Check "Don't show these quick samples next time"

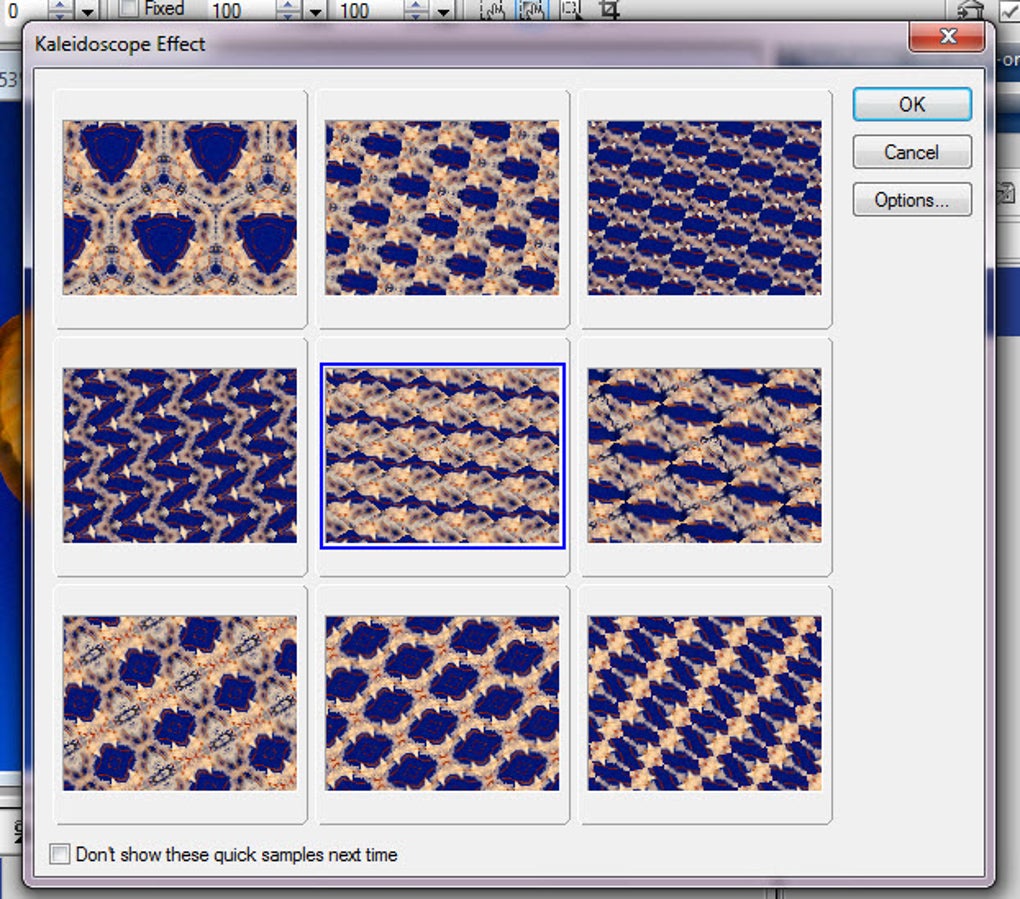(x=60, y=854)
